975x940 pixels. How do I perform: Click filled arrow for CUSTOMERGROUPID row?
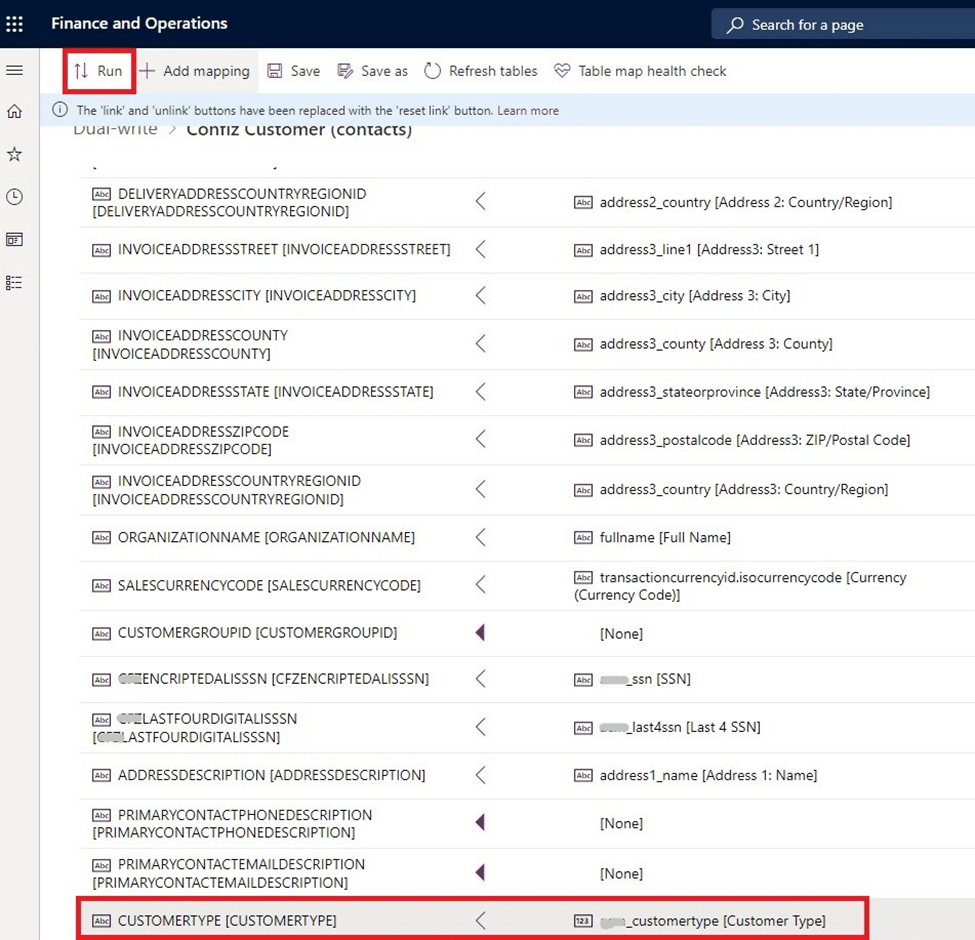click(x=480, y=633)
